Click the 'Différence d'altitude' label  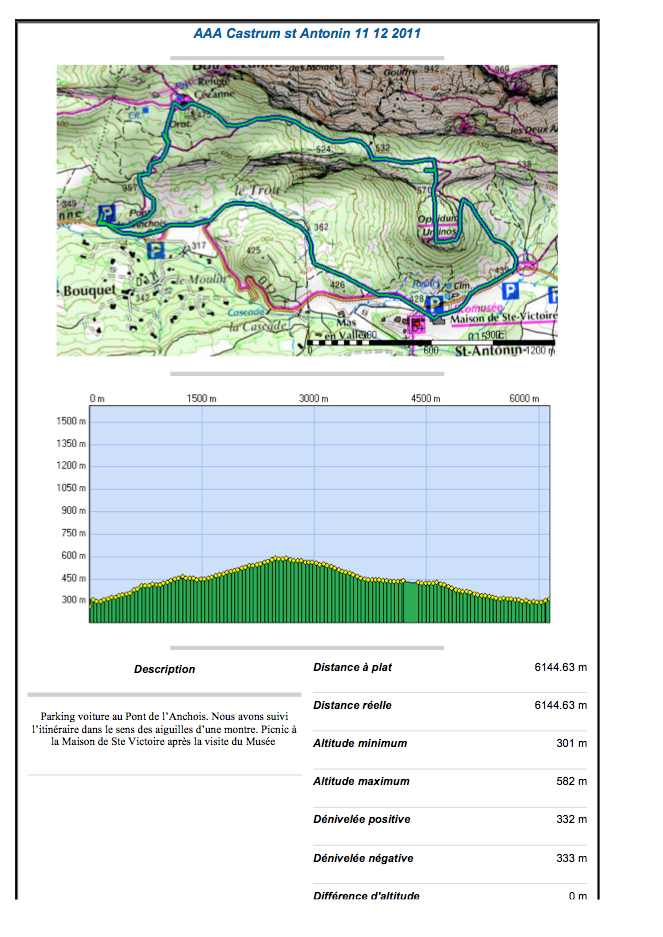(x=366, y=895)
